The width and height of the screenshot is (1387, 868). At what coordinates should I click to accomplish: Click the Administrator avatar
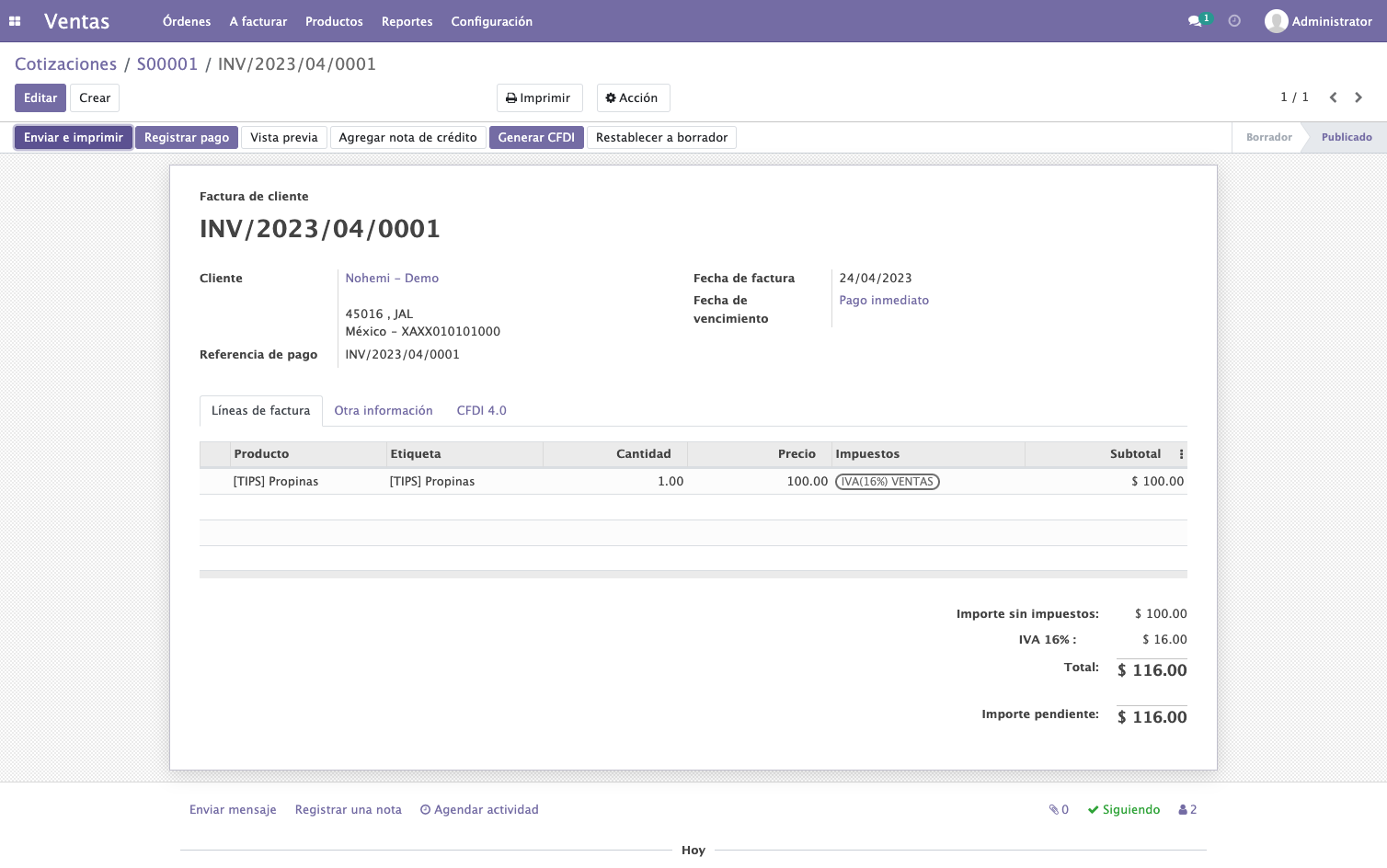(x=1276, y=21)
